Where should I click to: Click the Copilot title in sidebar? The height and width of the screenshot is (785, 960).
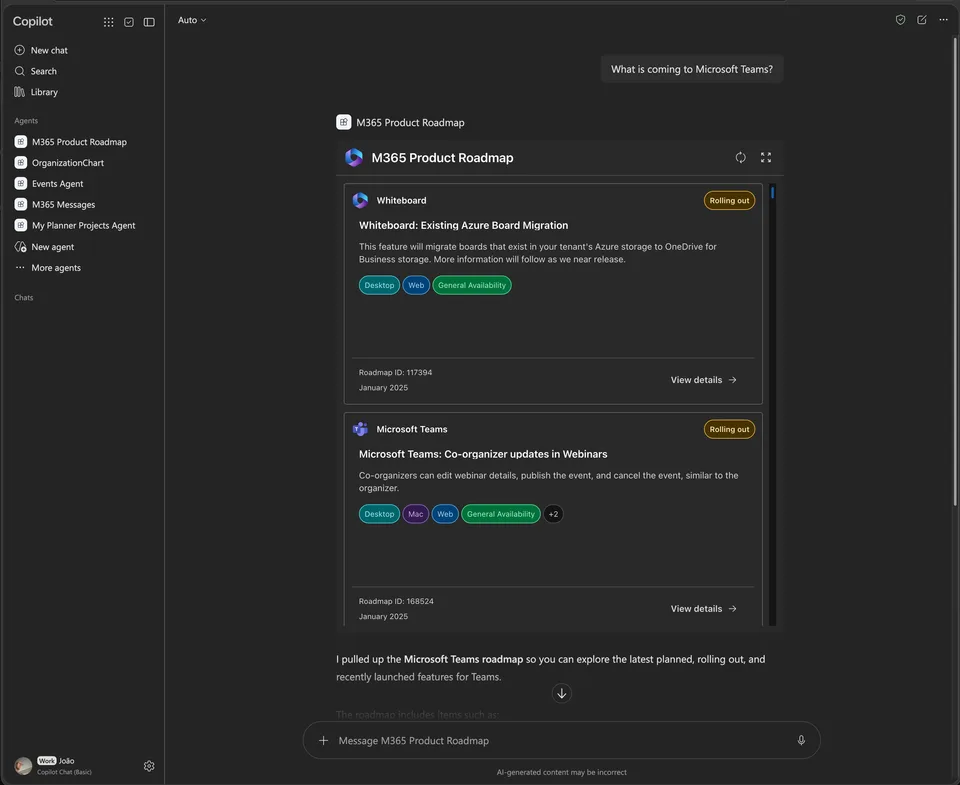[x=32, y=21]
